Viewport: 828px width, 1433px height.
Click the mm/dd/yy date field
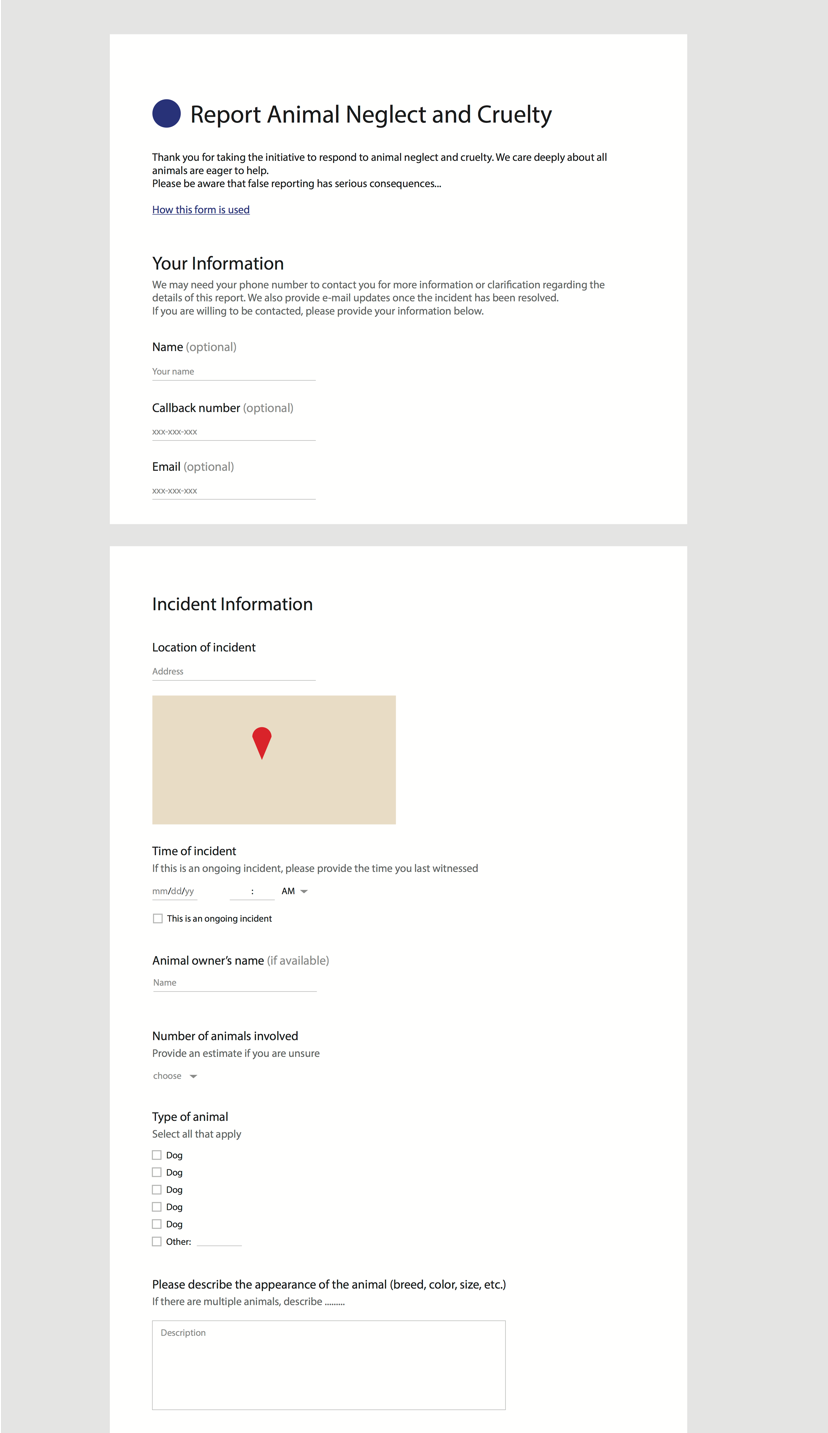pyautogui.click(x=174, y=891)
